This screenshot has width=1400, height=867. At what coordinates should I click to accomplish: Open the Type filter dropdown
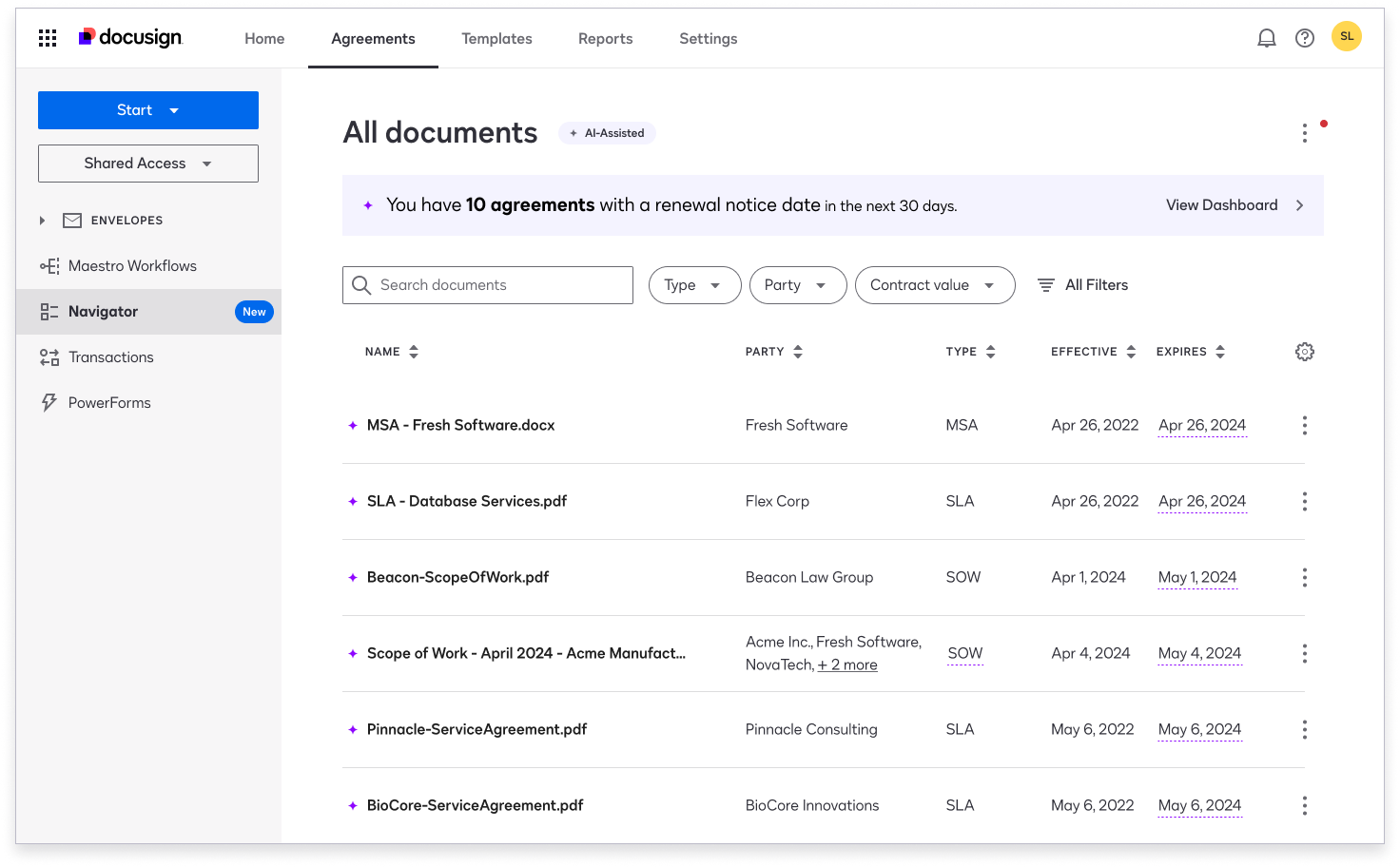[x=694, y=284]
